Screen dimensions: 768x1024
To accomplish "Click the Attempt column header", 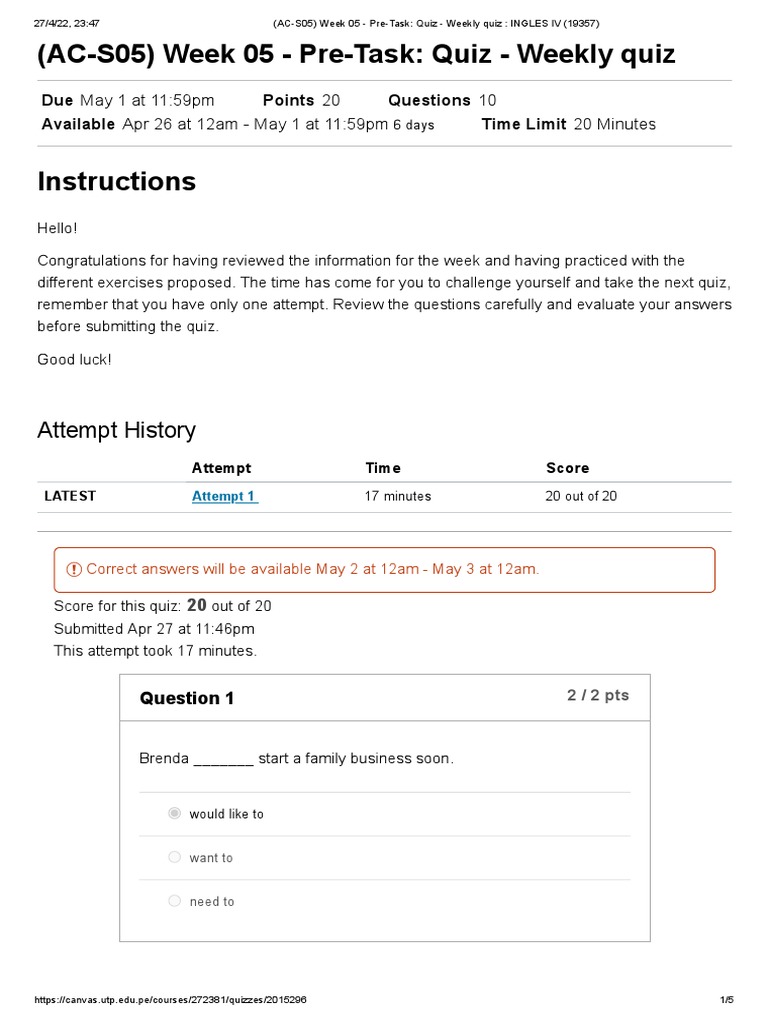I will pos(221,468).
